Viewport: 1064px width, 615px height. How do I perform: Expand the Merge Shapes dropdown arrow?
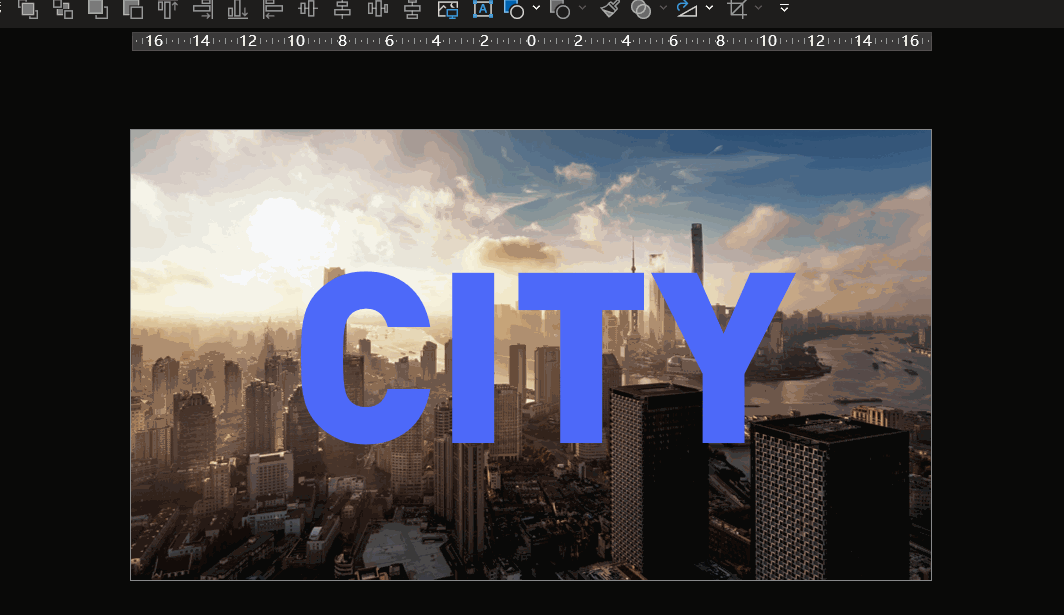(x=663, y=8)
